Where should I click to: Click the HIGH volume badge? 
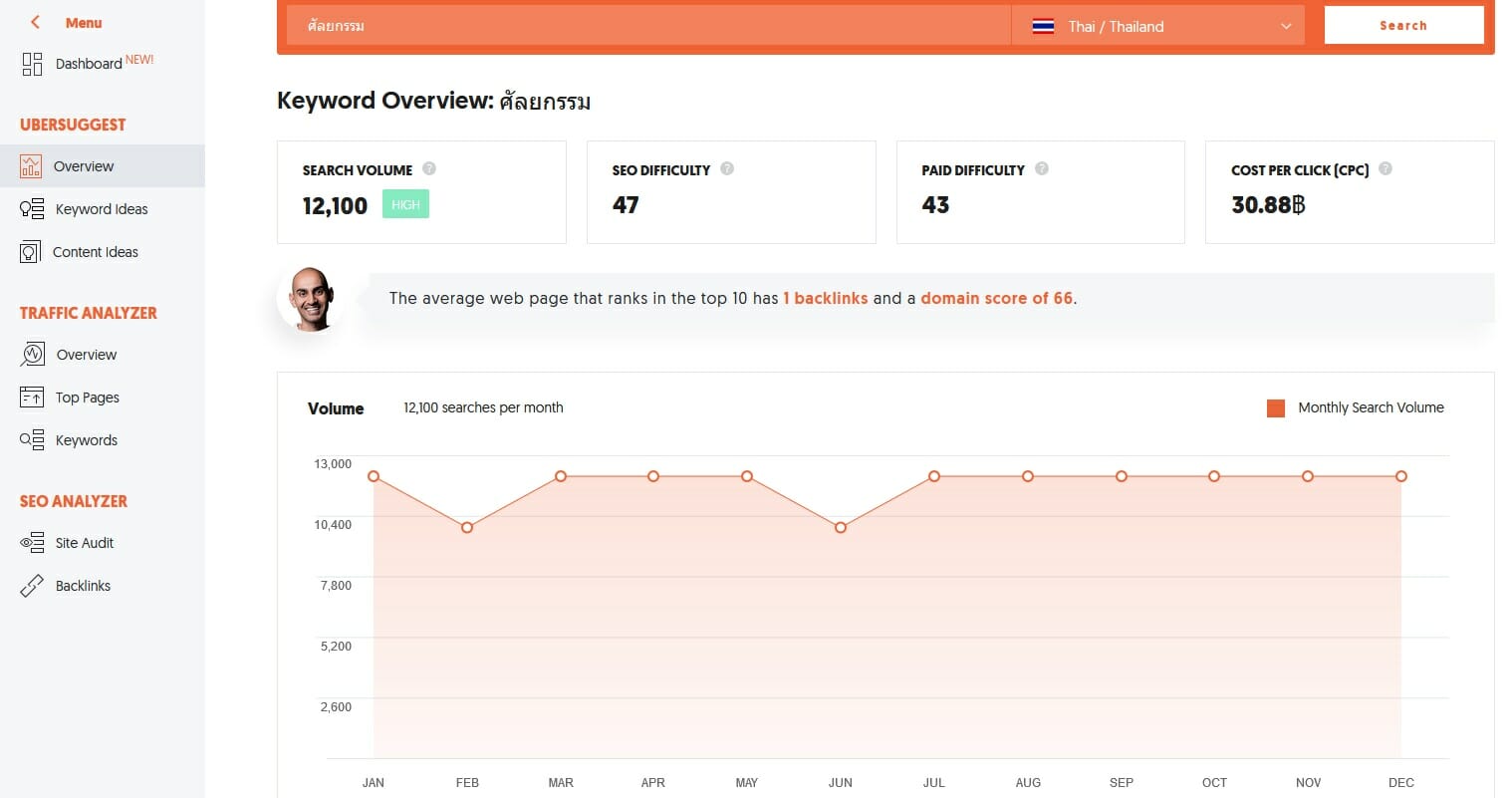(x=405, y=204)
